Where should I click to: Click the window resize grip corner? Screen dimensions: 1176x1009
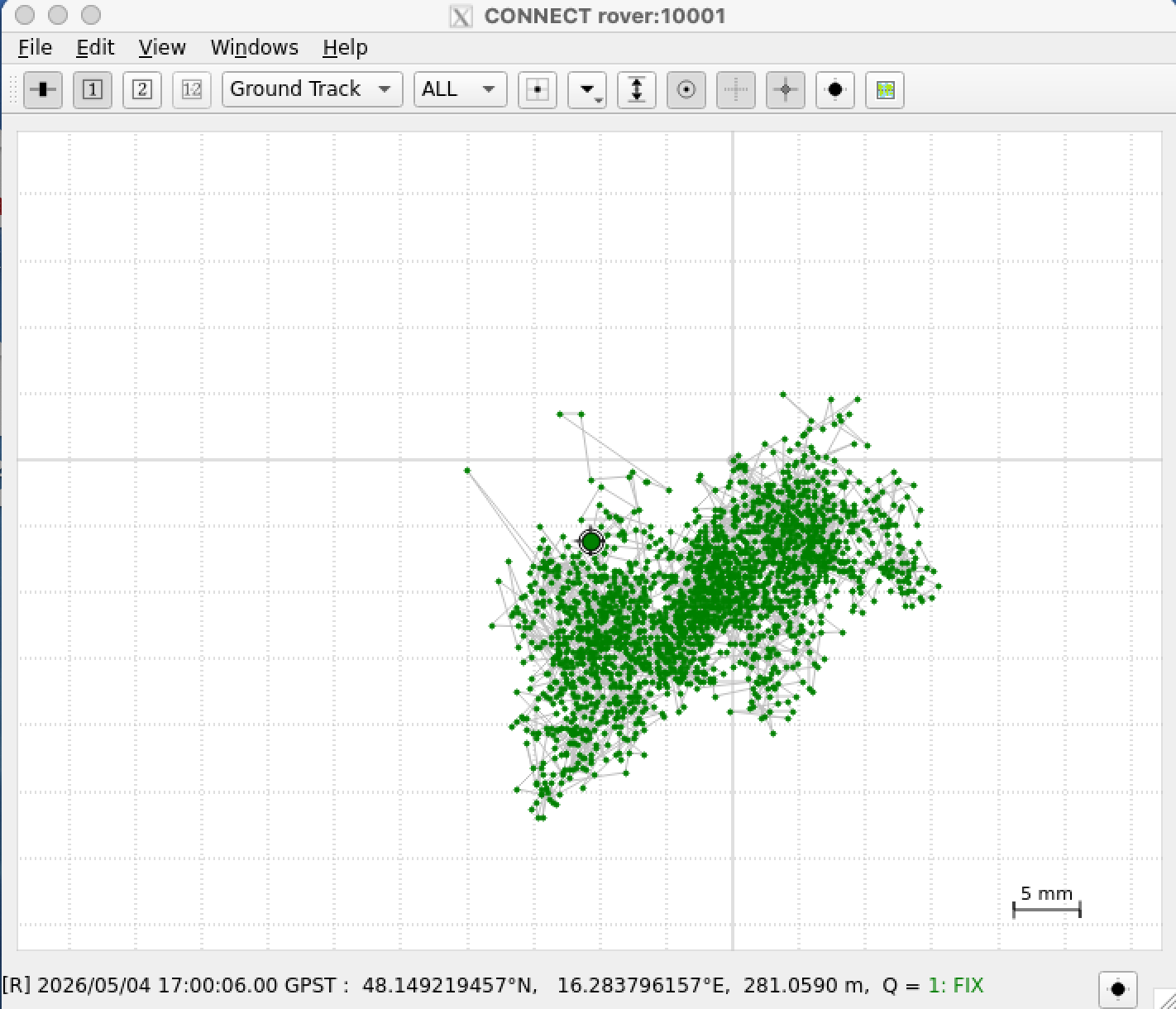(x=1166, y=999)
